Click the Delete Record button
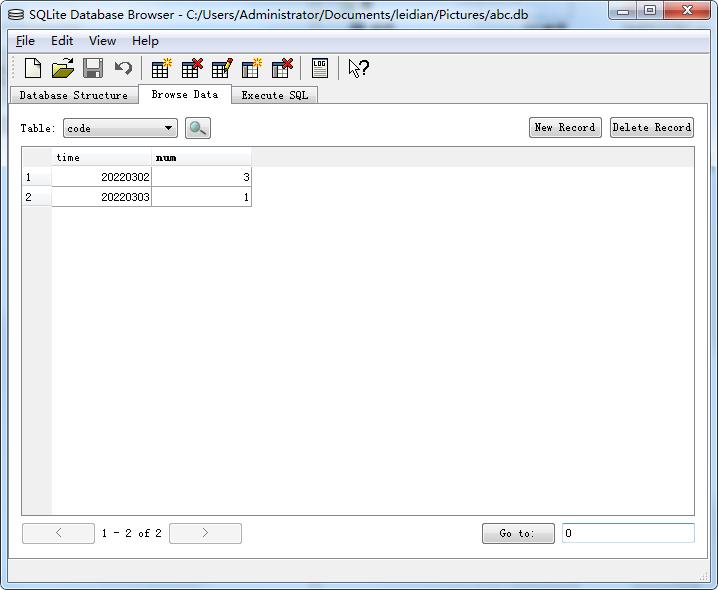 (x=652, y=127)
